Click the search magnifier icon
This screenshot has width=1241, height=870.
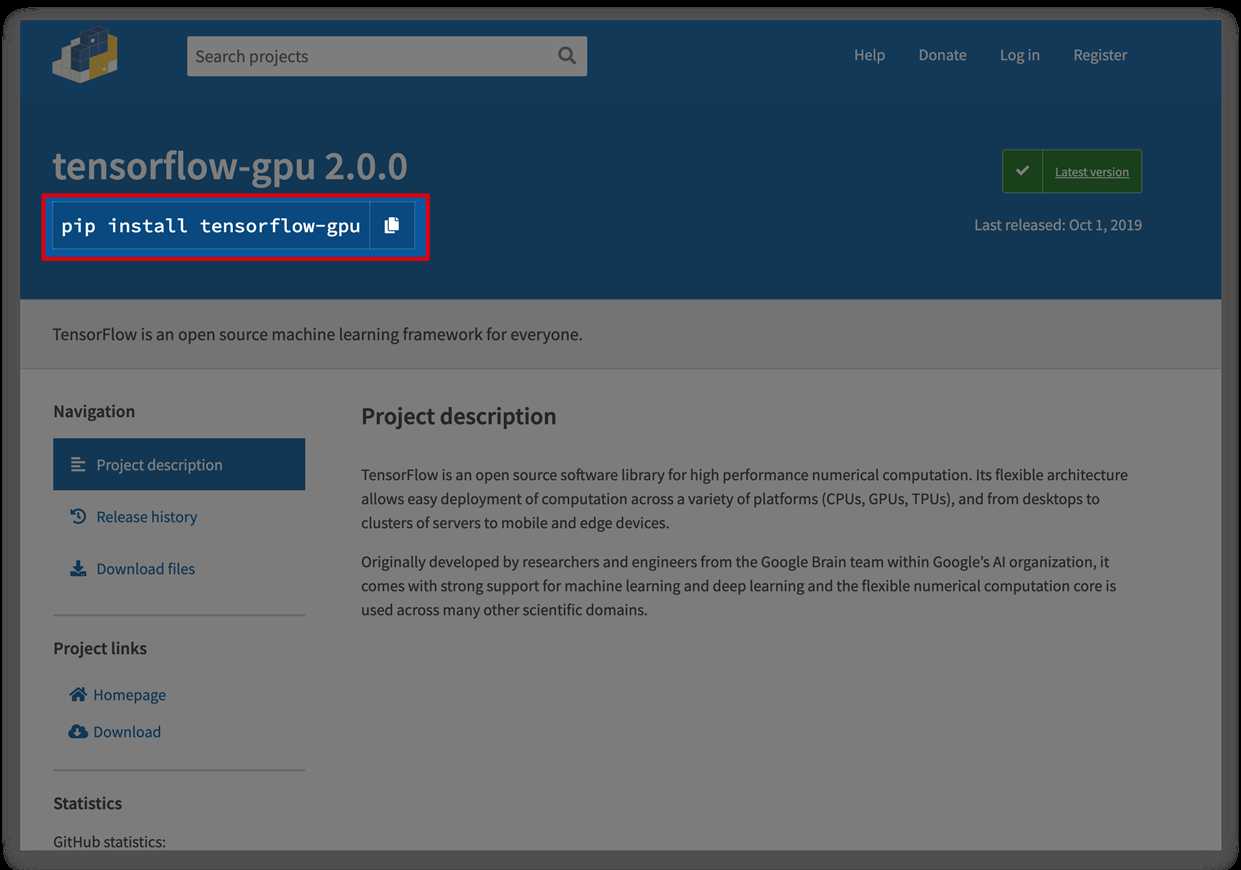click(x=567, y=56)
